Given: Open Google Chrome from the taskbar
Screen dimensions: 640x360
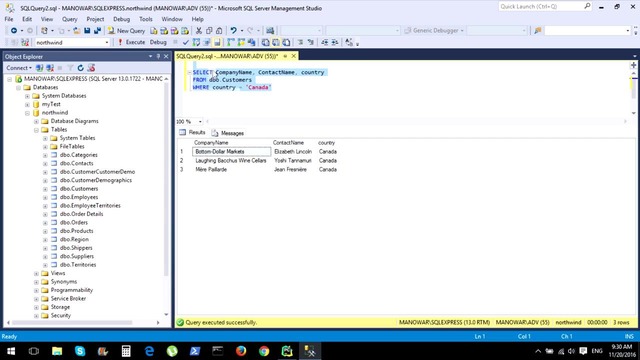Looking at the screenshot, I should (x=264, y=351).
